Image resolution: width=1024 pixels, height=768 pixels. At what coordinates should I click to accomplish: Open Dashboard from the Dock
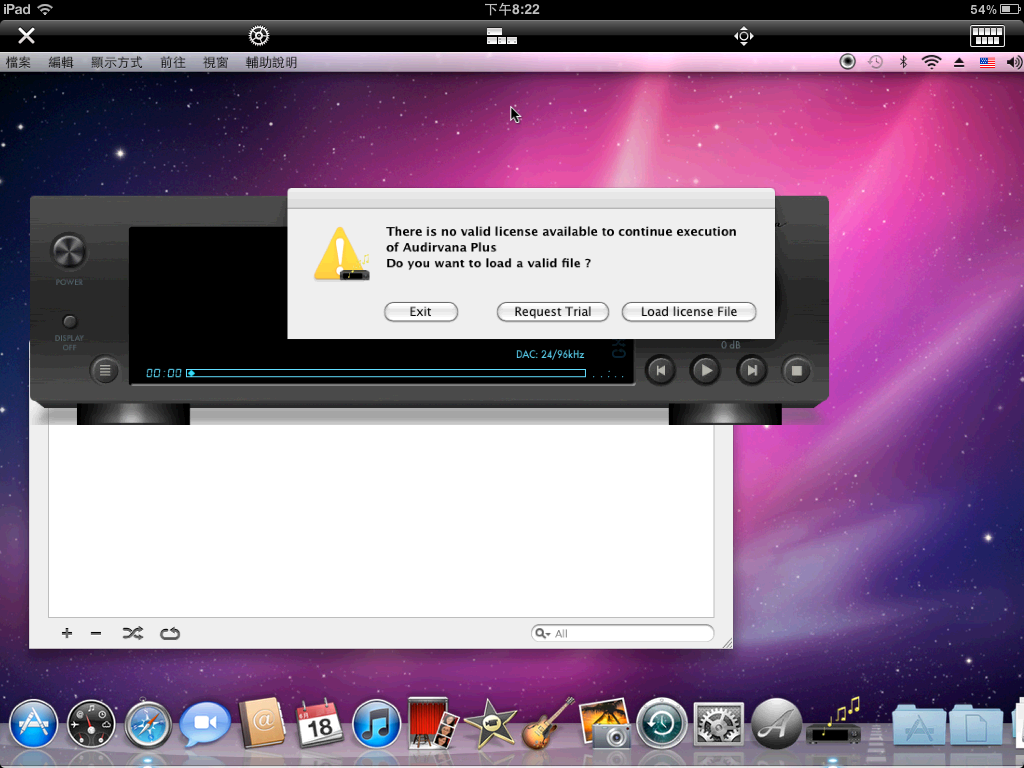click(x=91, y=724)
